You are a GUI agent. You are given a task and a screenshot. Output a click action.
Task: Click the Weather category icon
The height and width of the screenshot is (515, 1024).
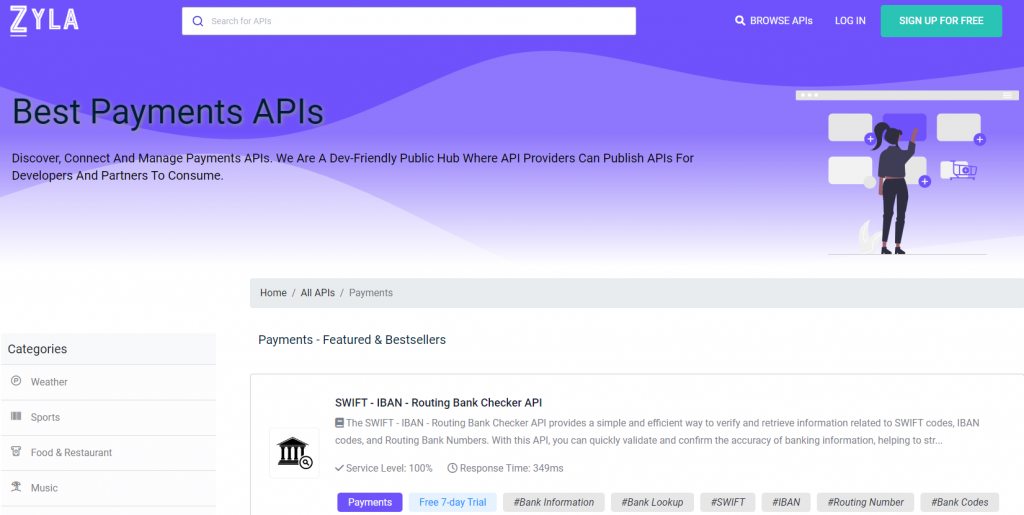(x=16, y=381)
